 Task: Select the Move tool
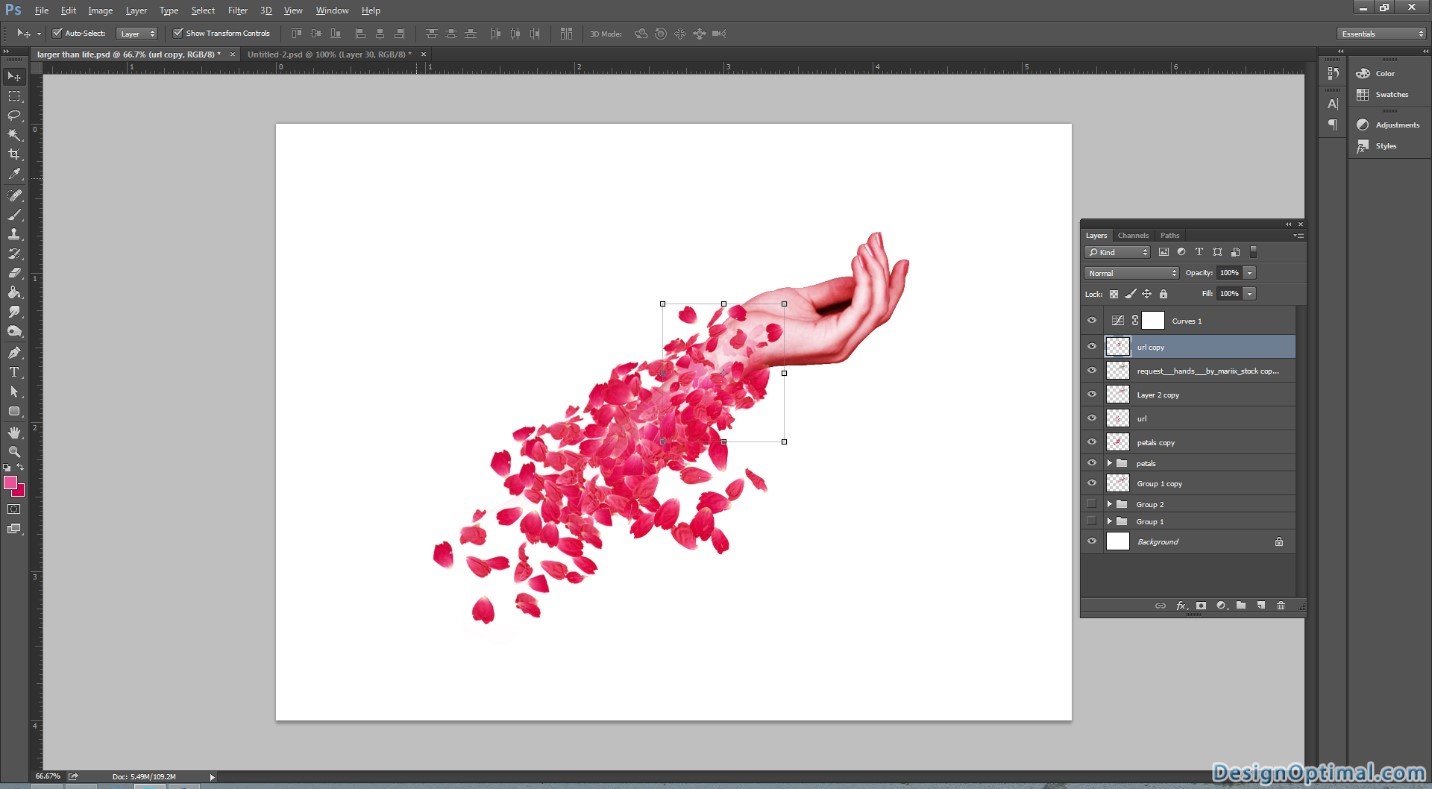(14, 77)
